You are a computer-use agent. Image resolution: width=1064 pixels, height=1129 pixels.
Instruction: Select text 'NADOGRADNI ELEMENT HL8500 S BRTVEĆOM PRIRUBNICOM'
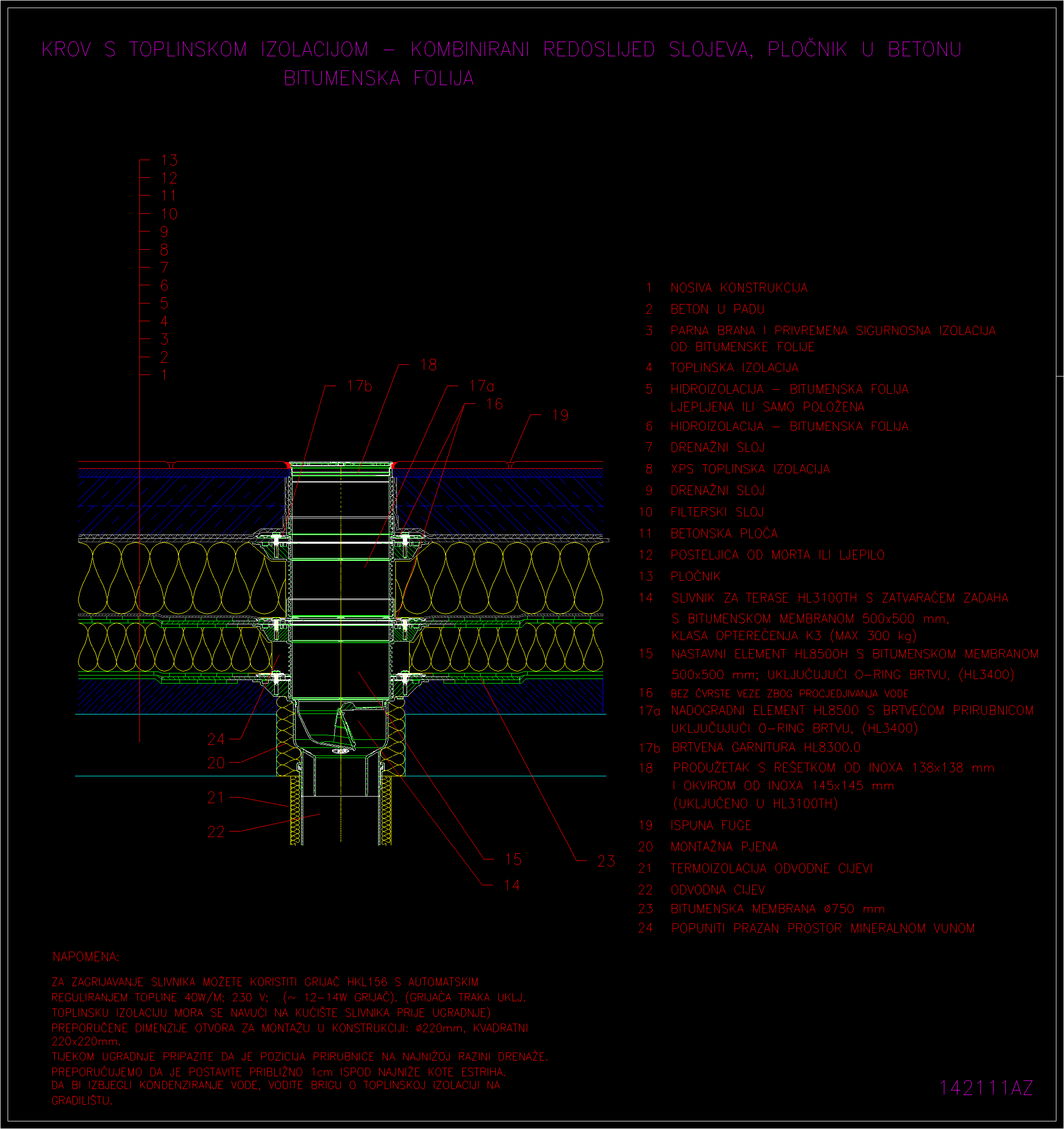(852, 710)
